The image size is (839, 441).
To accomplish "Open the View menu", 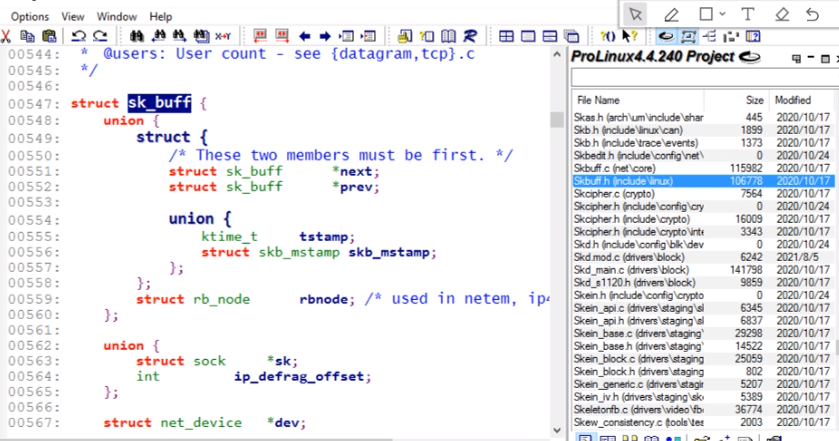I will 73,17.
